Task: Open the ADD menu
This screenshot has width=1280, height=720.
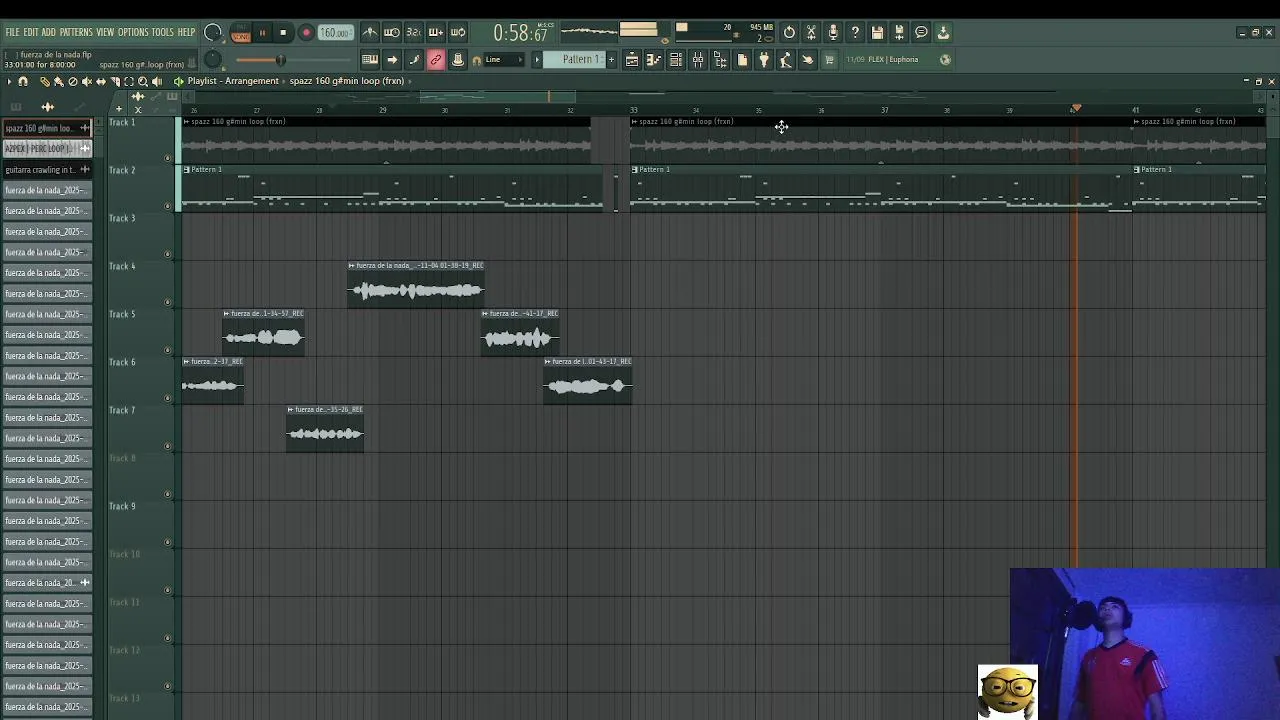Action: pos(48,32)
